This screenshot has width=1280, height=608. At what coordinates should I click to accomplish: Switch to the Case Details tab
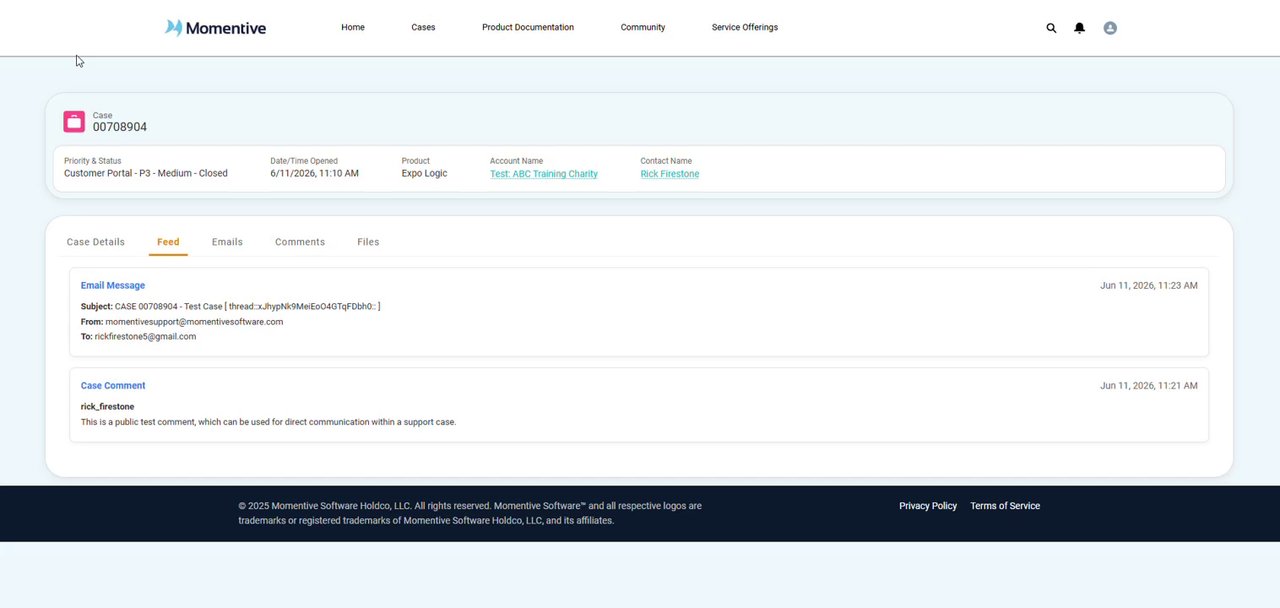(x=96, y=242)
